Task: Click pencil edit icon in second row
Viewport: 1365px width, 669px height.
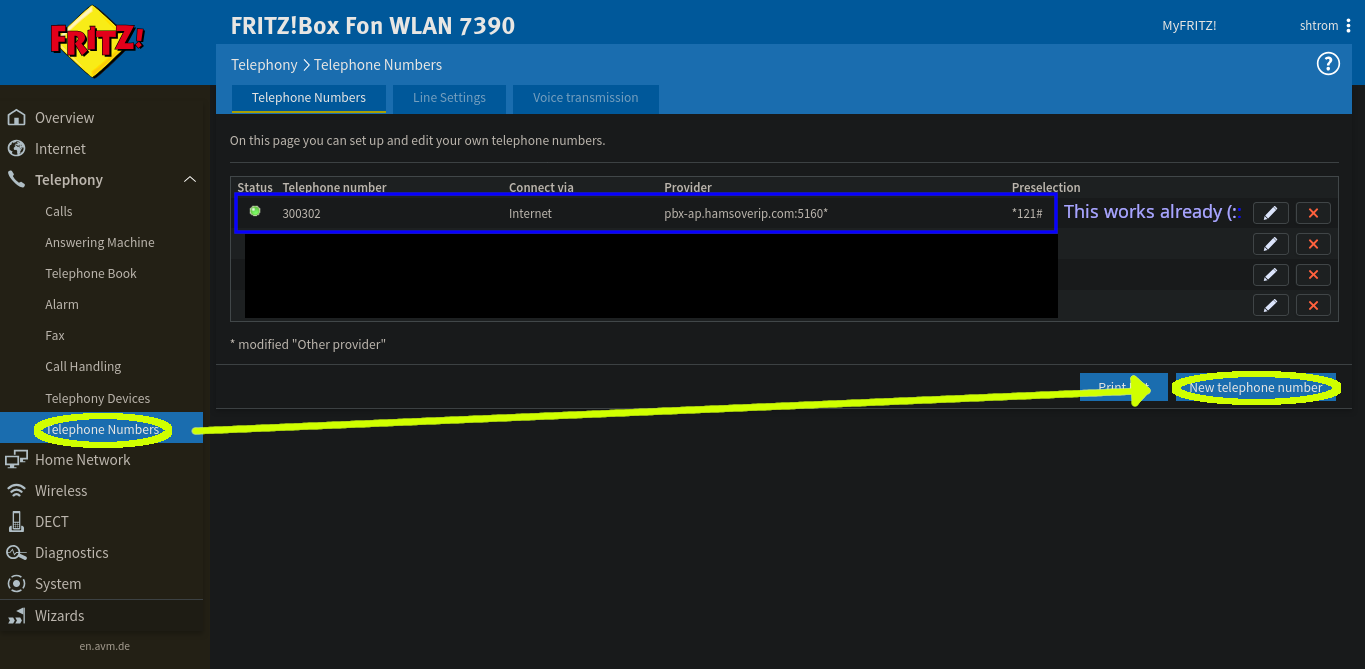Action: point(1270,244)
